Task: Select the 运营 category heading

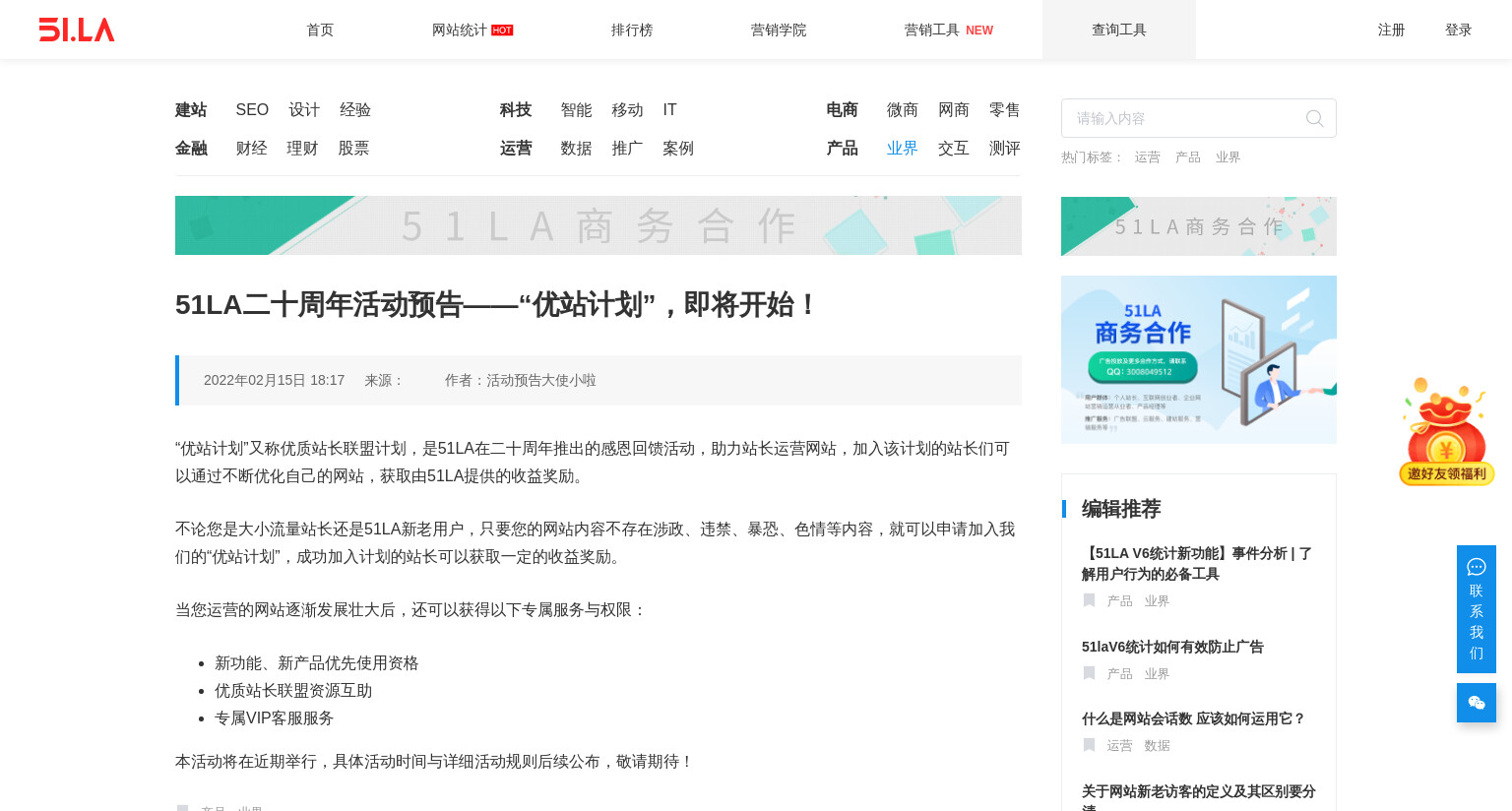Action: (x=516, y=149)
